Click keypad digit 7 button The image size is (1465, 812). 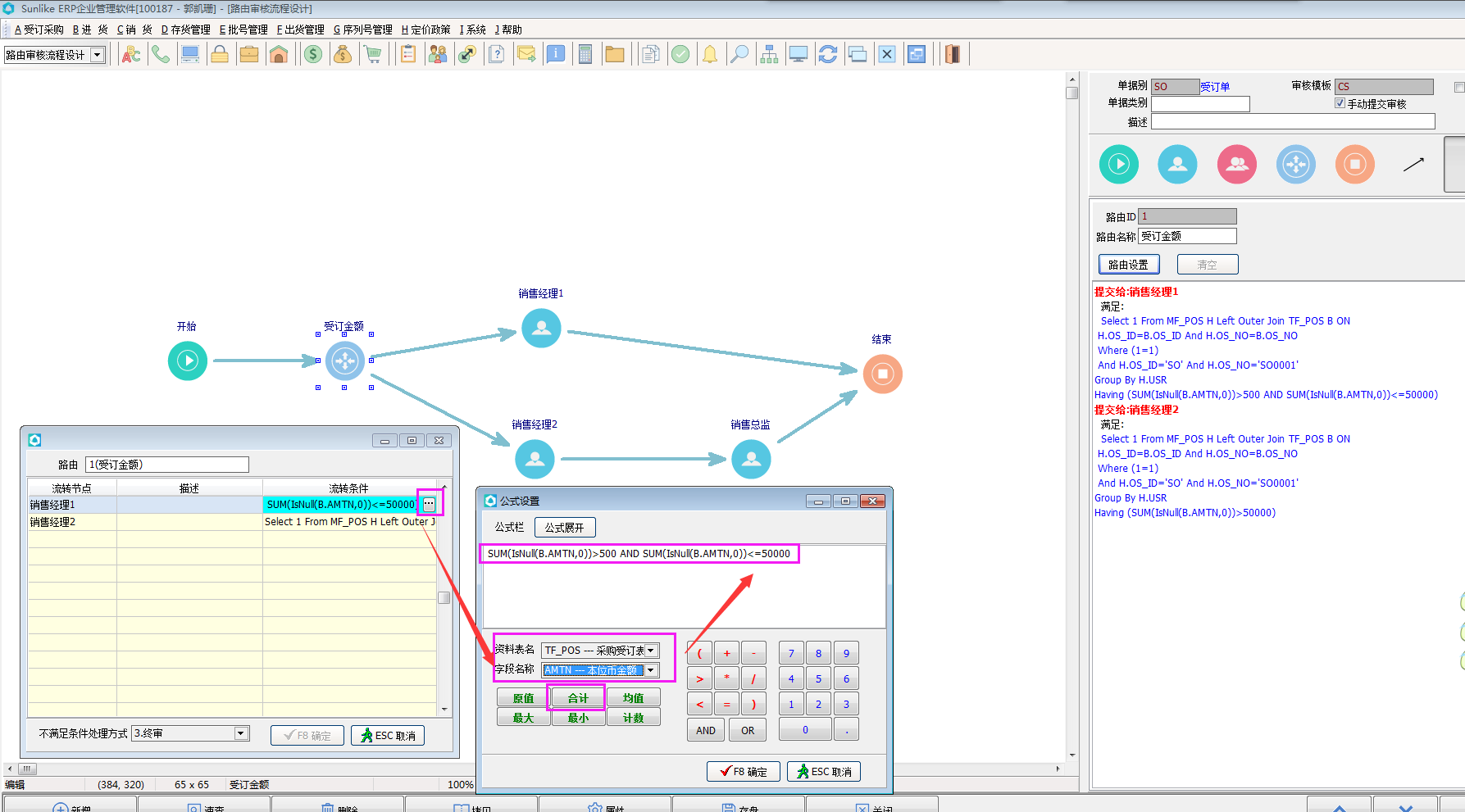[791, 653]
